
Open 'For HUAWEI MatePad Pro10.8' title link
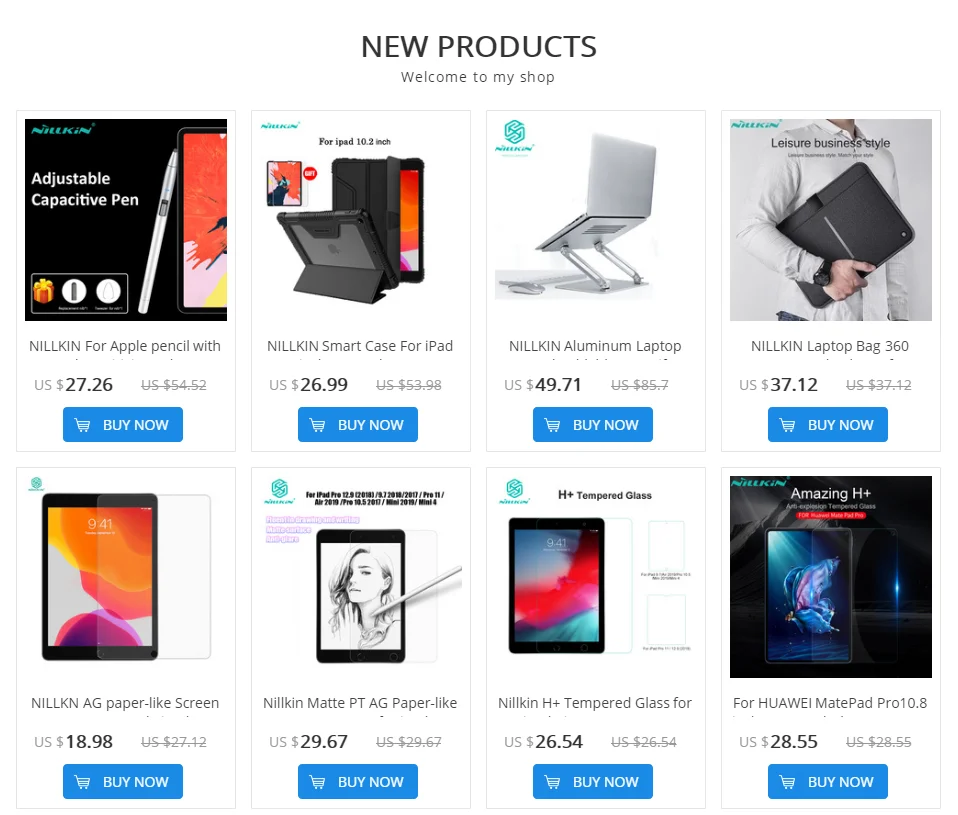(x=830, y=703)
